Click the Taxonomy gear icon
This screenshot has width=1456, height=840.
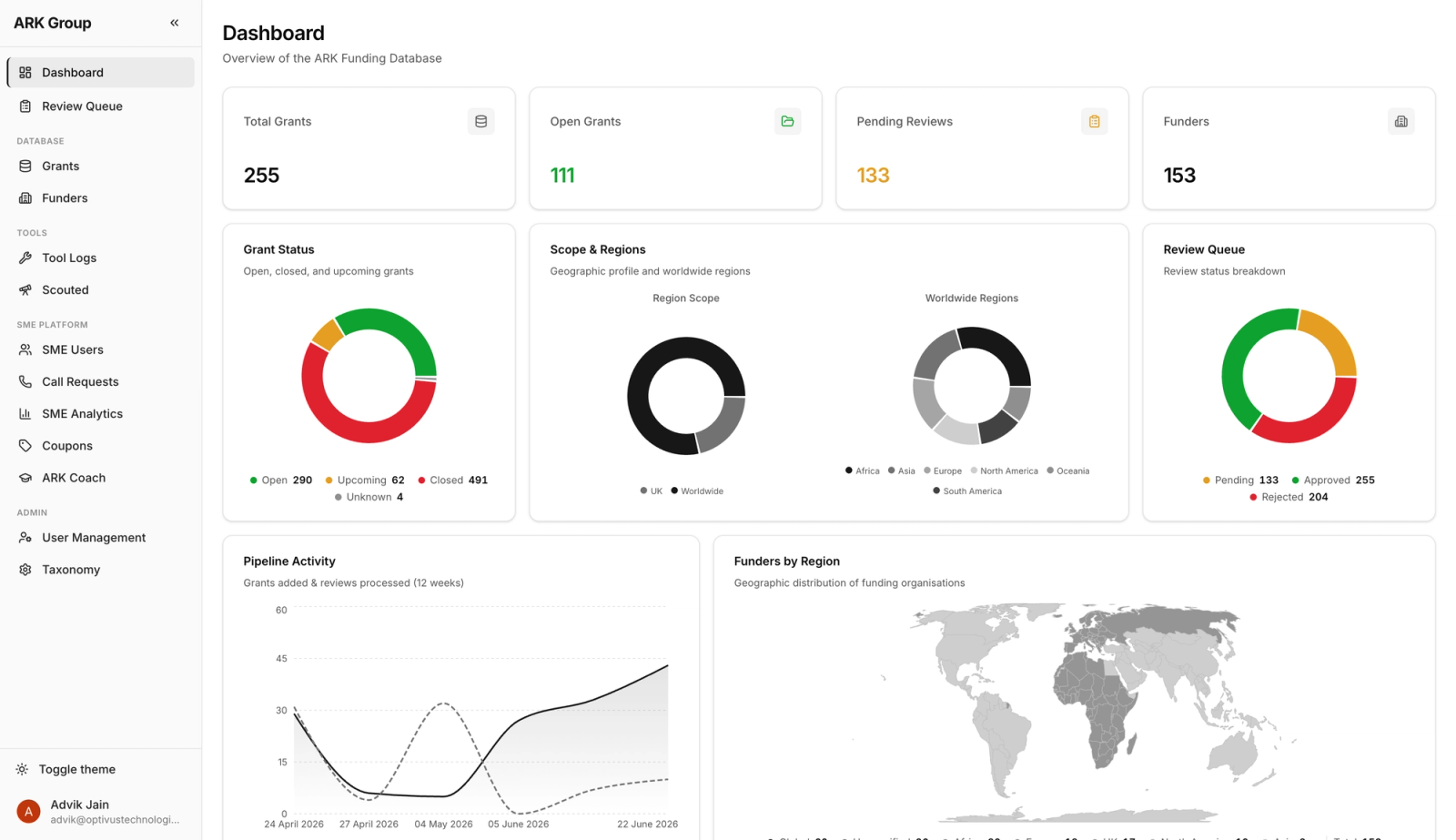point(25,570)
